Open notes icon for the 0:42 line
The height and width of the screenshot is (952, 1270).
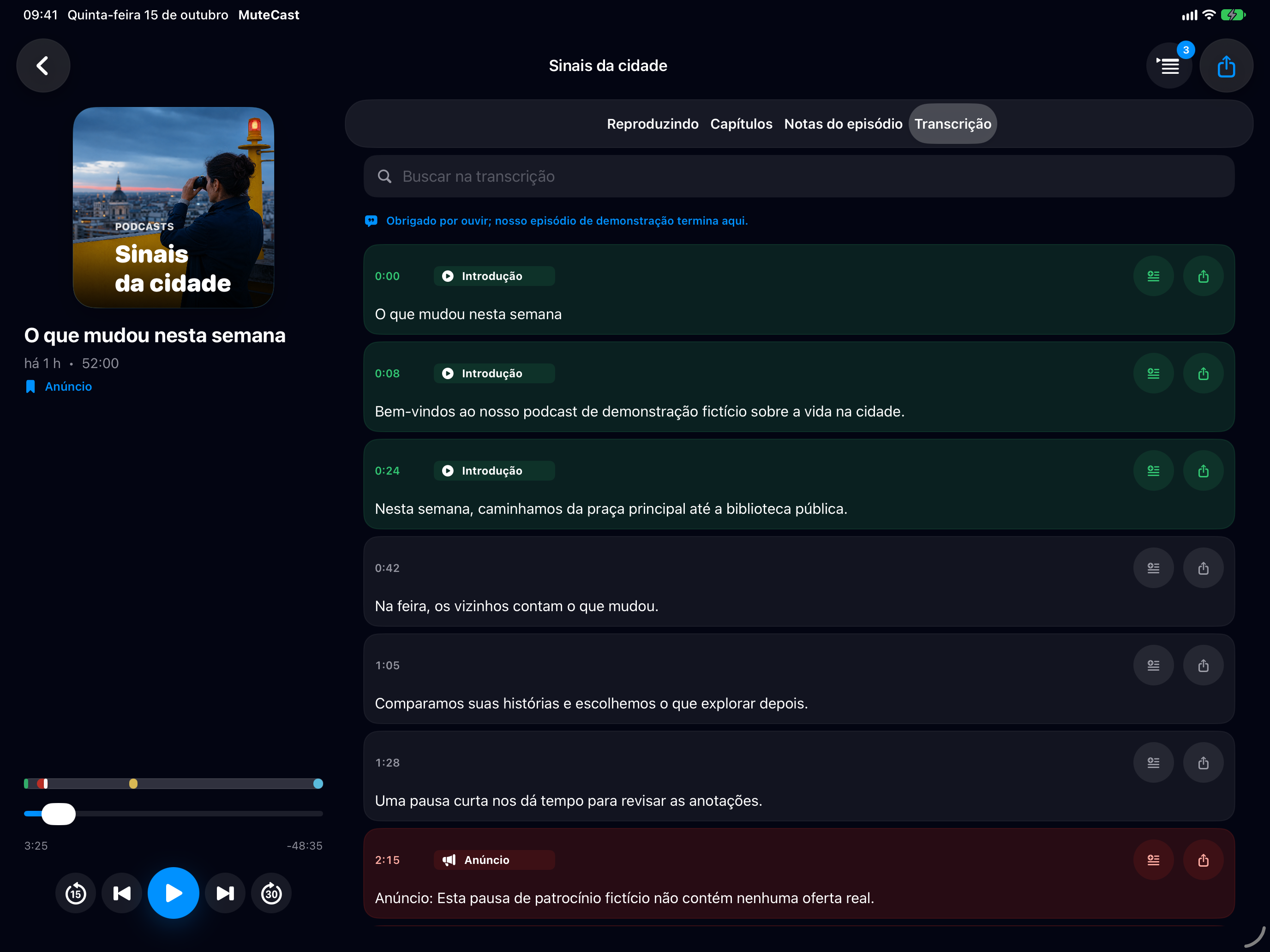(x=1153, y=568)
